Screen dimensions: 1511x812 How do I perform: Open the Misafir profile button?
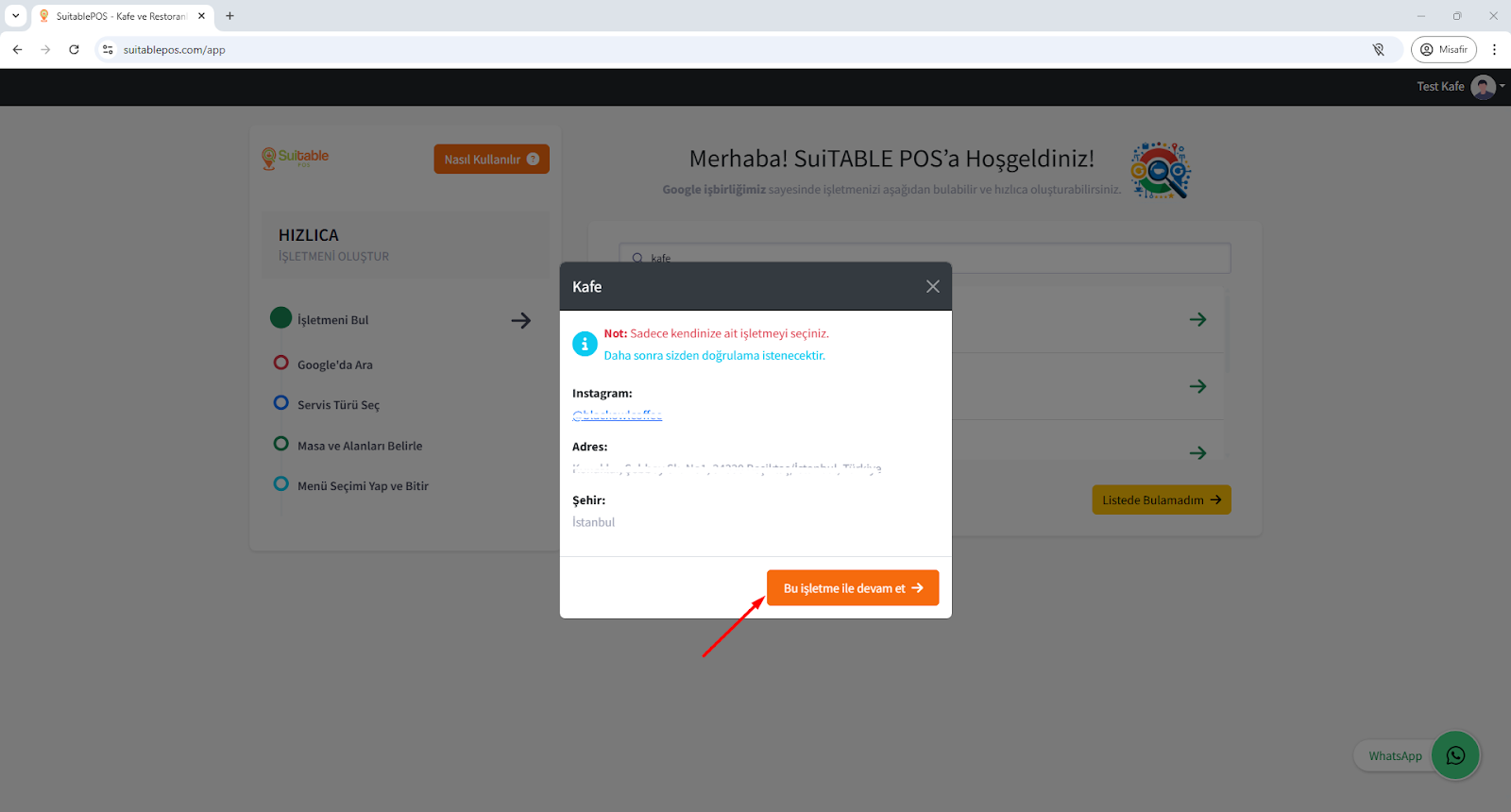tap(1444, 50)
